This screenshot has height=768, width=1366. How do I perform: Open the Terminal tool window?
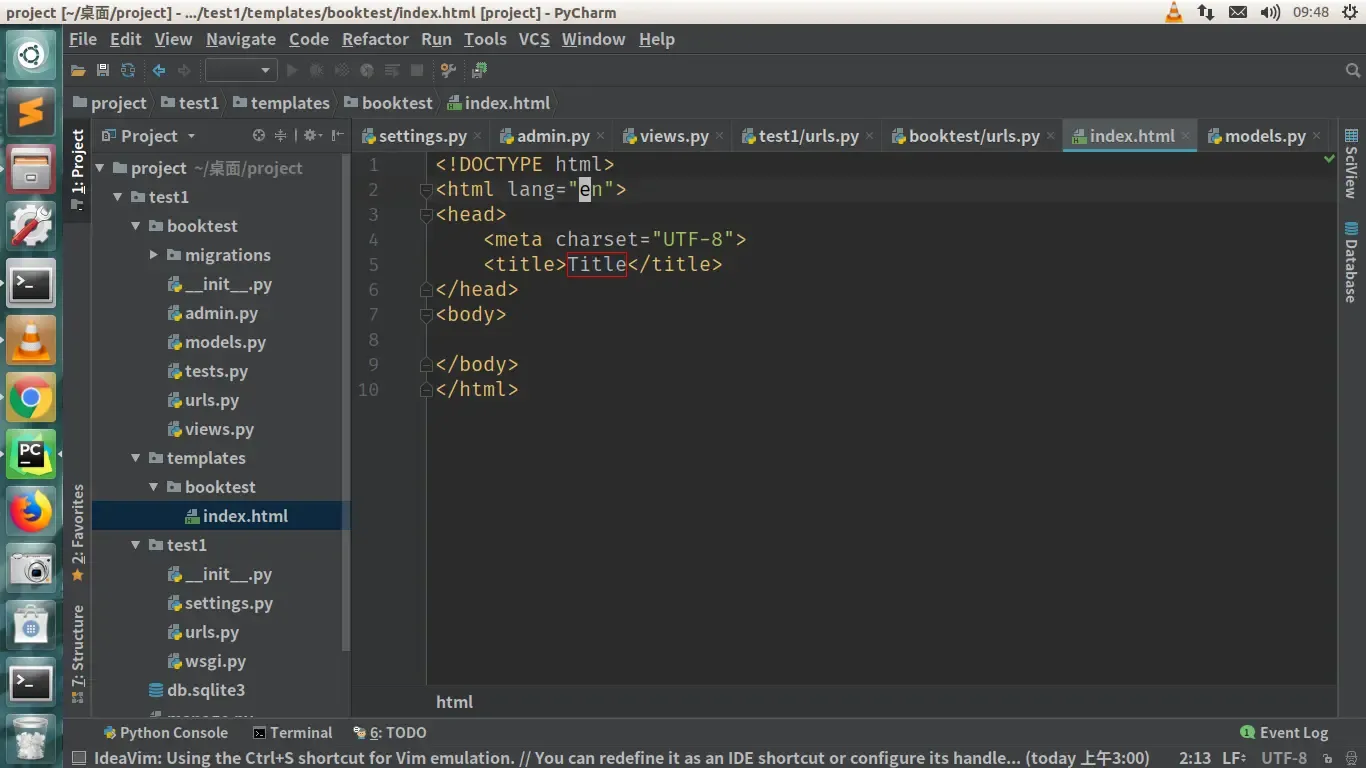coord(292,733)
